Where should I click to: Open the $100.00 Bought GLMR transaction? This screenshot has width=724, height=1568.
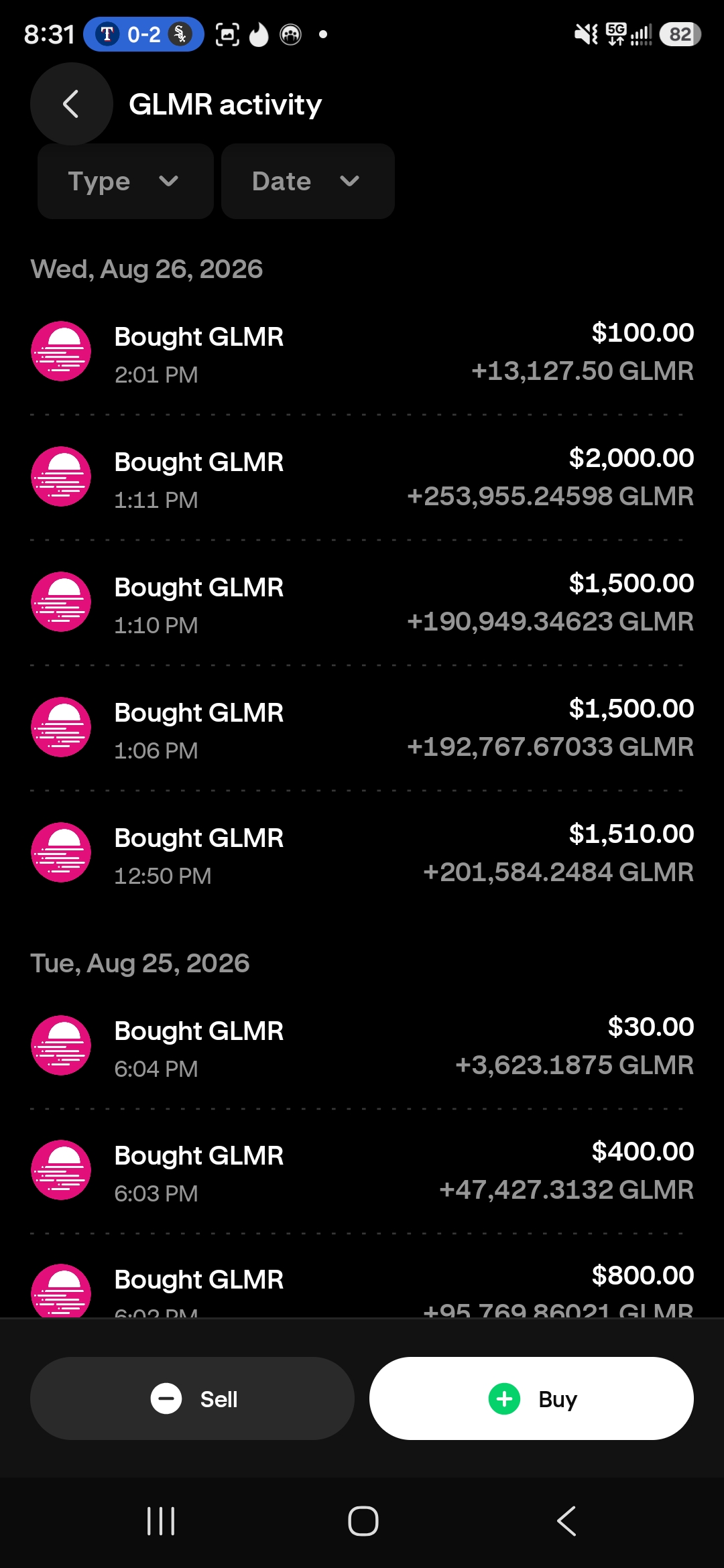pos(362,352)
